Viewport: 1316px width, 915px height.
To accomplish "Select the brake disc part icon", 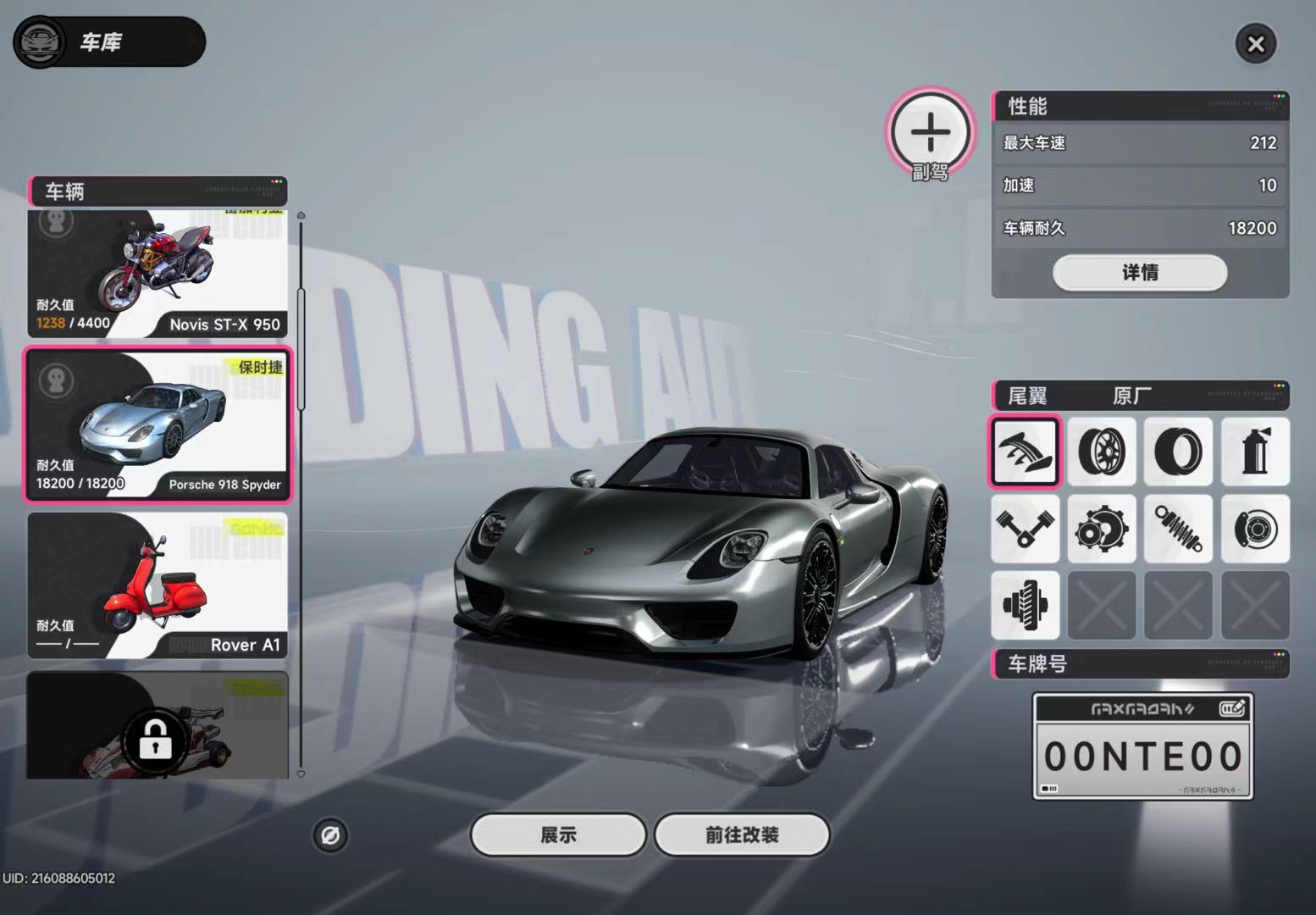I will coord(1255,529).
